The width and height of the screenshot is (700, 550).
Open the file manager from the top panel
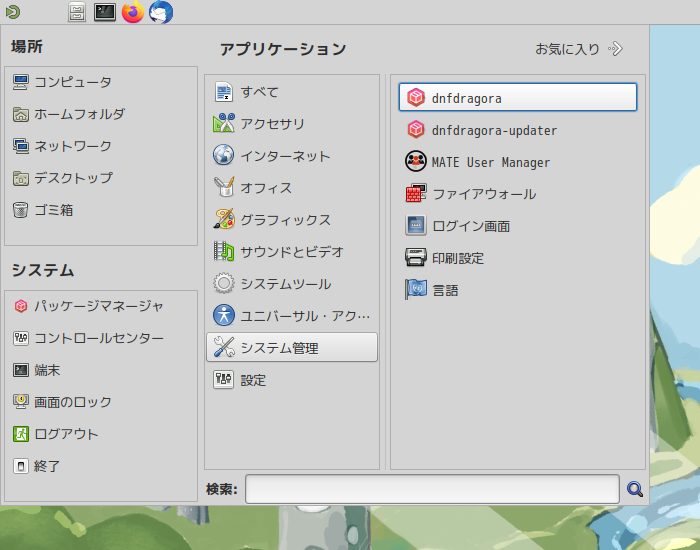coord(77,12)
